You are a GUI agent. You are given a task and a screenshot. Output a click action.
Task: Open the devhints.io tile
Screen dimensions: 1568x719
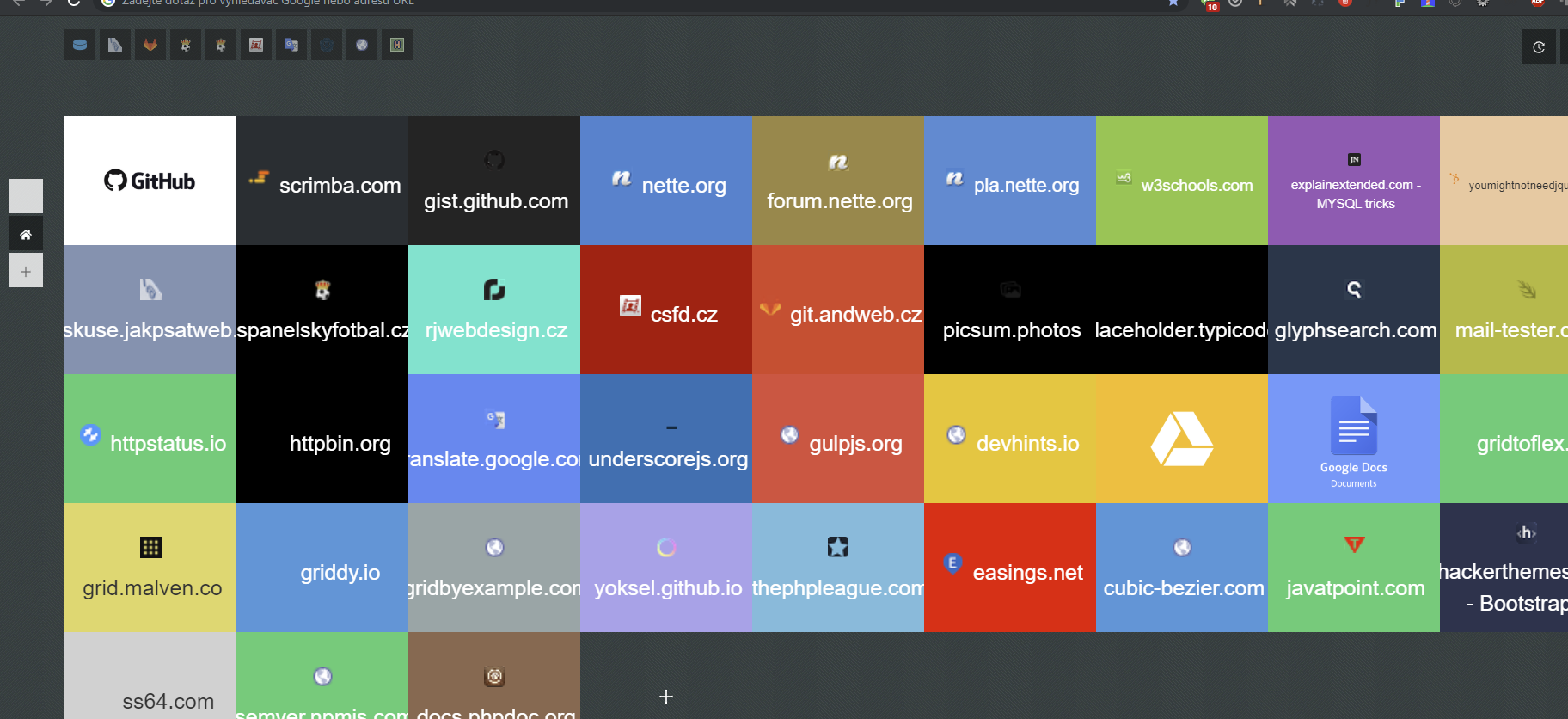(x=1010, y=439)
